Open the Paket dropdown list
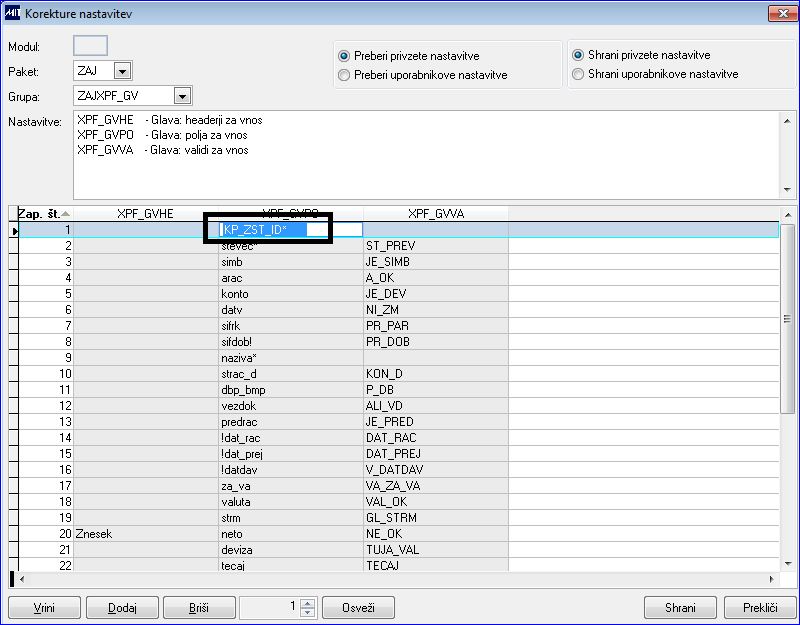This screenshot has width=800, height=625. (x=122, y=71)
